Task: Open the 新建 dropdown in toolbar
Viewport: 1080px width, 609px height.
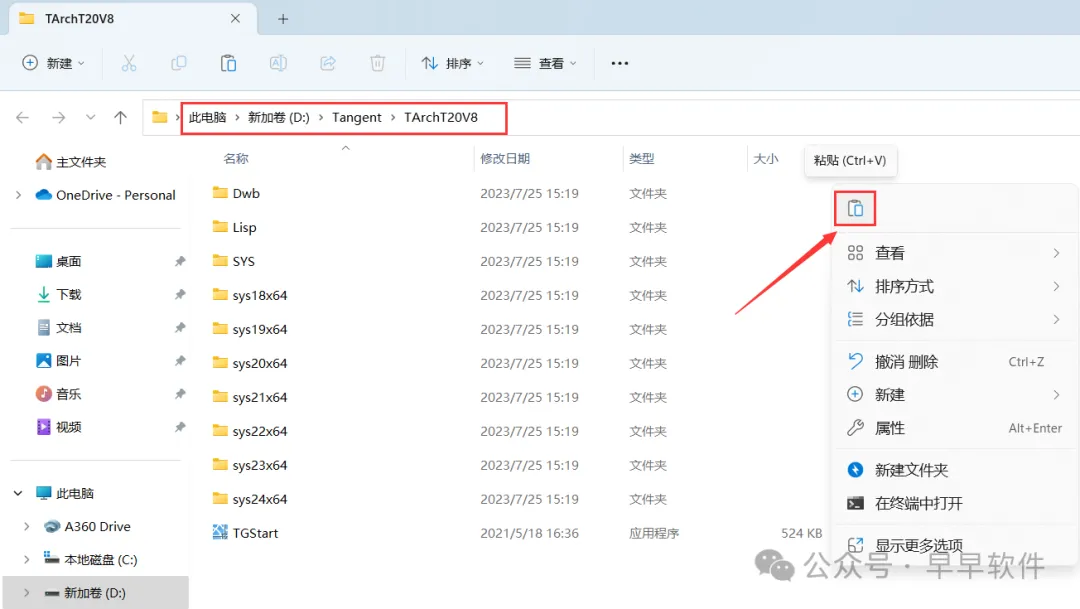Action: 53,63
